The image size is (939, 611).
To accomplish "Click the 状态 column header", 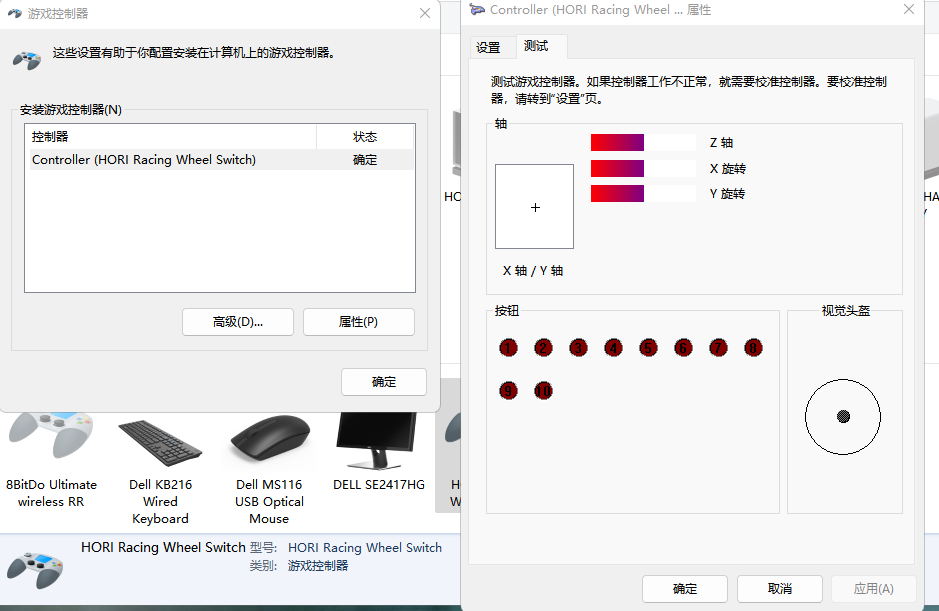I will pyautogui.click(x=365, y=137).
